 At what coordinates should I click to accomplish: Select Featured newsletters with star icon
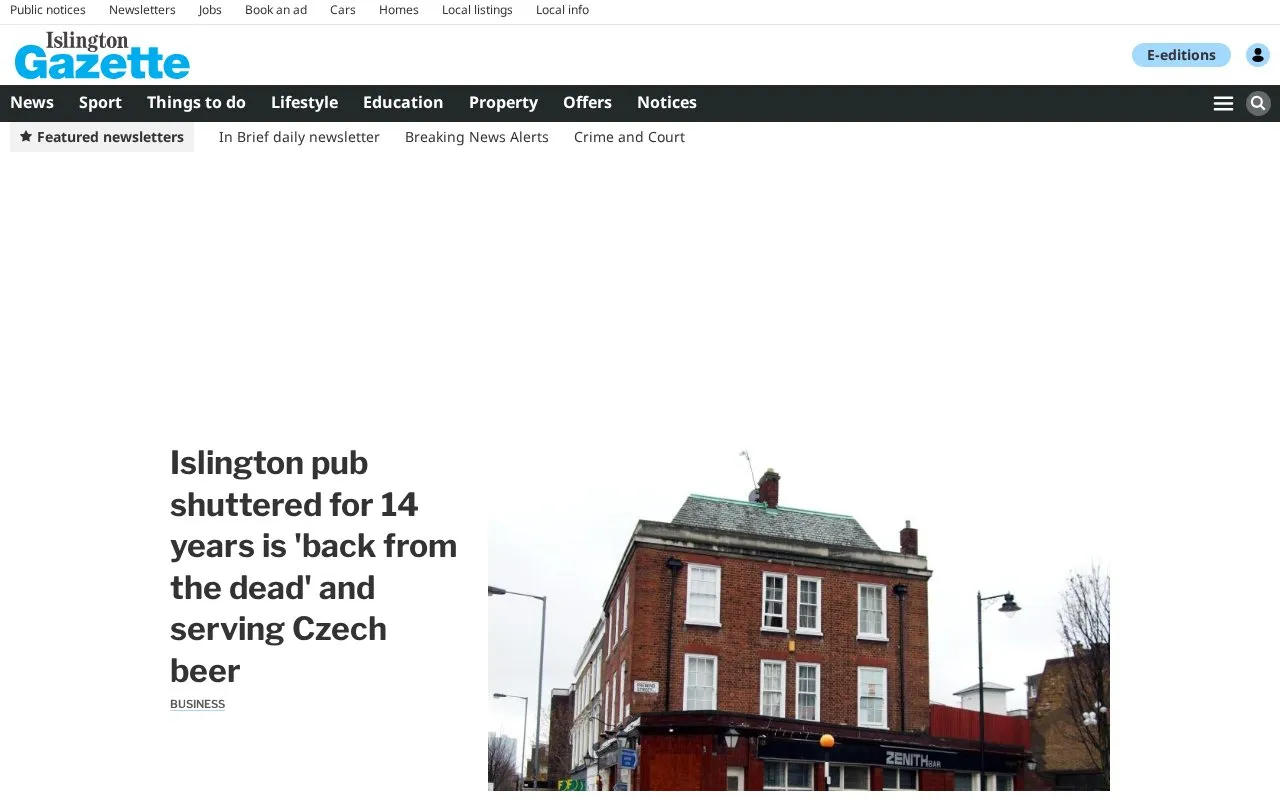[102, 137]
